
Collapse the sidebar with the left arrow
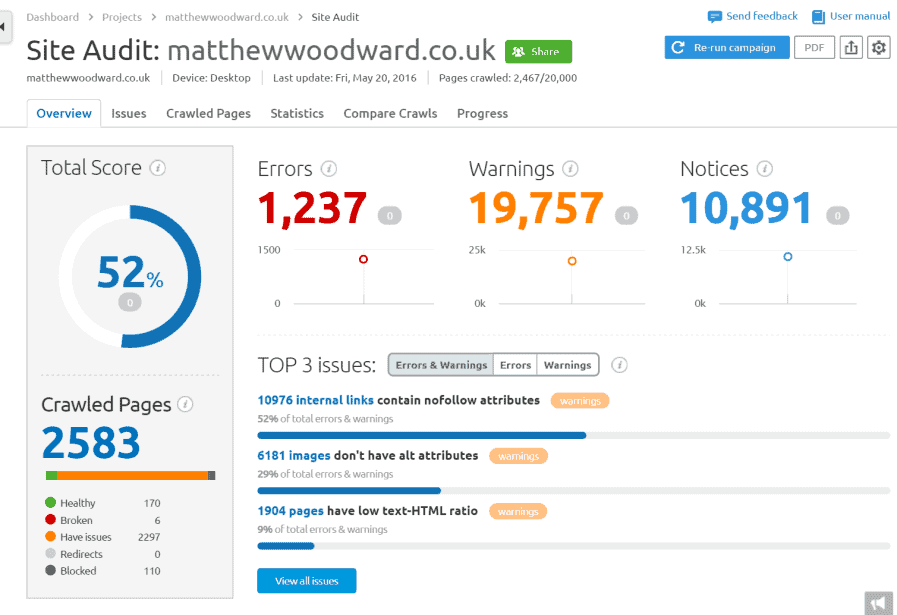pyautogui.click(x=3, y=27)
